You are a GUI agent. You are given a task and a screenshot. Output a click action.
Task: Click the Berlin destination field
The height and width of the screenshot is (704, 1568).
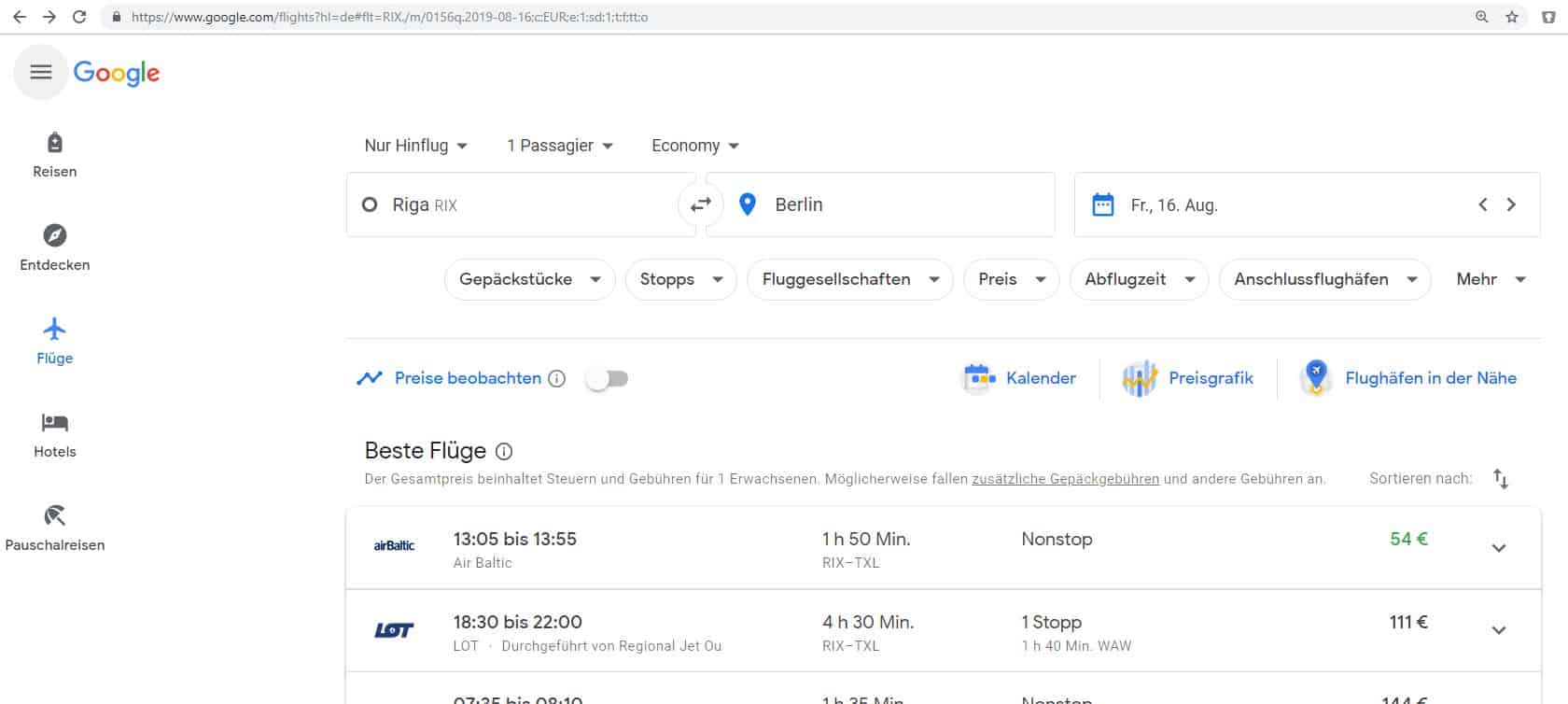(896, 204)
